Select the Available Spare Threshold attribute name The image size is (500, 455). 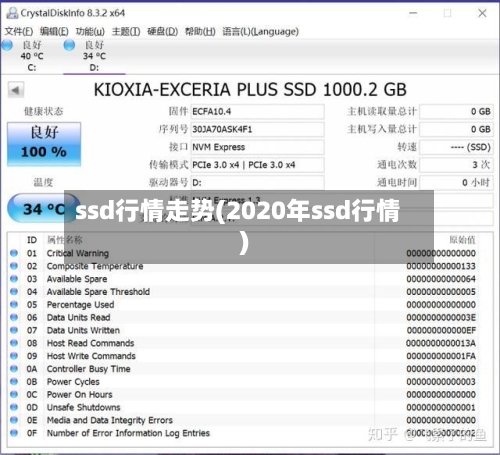click(98, 292)
